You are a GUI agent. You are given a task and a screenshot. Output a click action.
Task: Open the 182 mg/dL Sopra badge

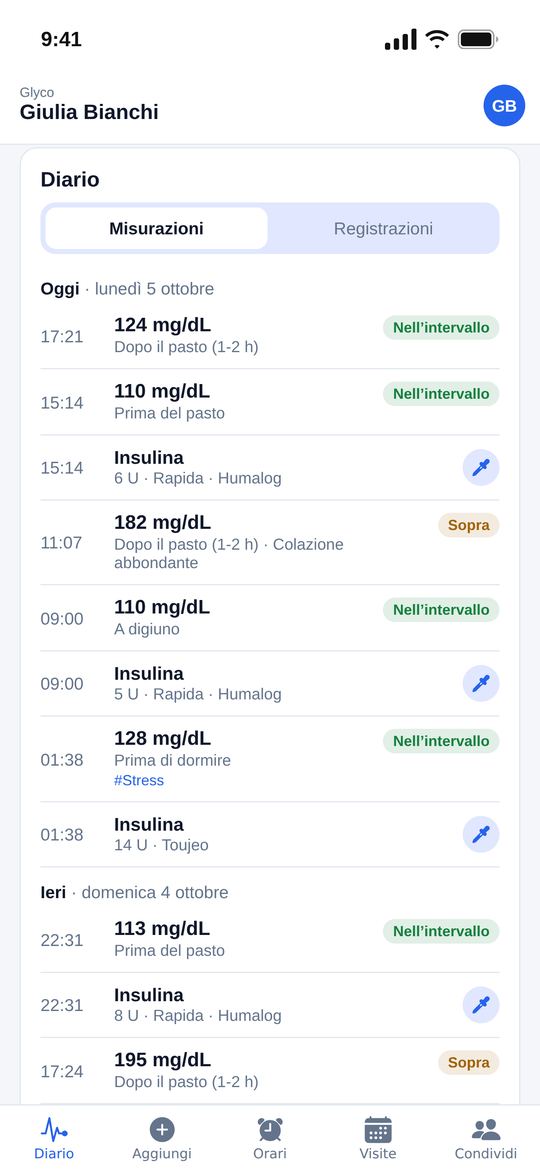468,525
